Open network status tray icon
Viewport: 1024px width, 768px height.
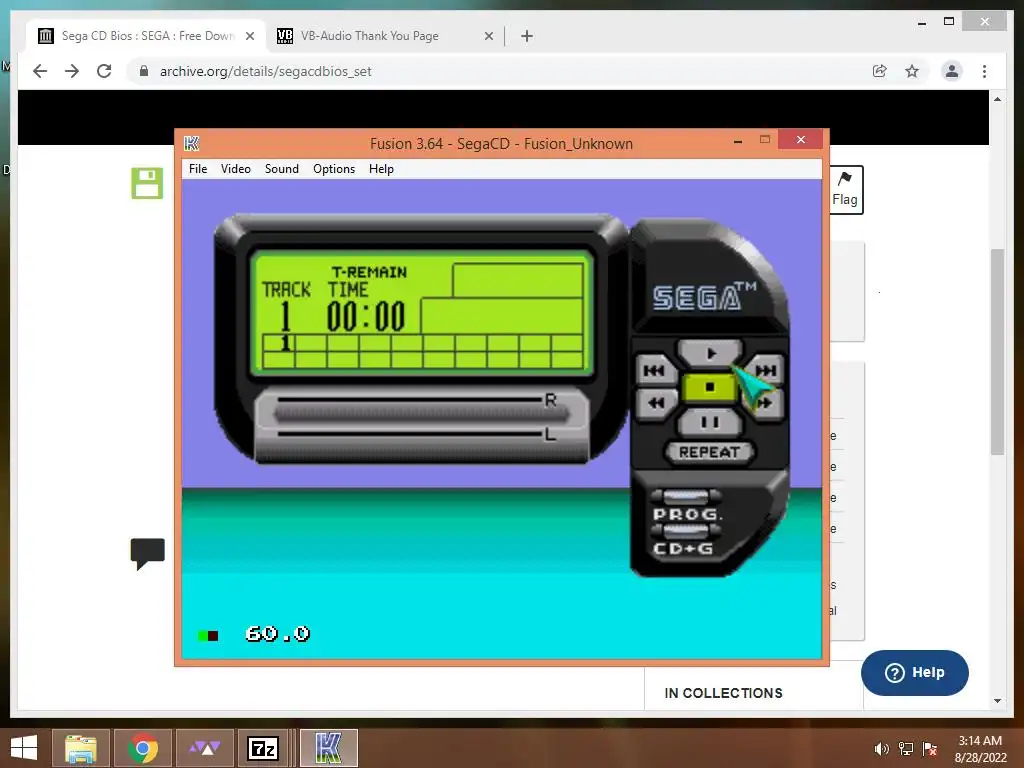coord(906,749)
